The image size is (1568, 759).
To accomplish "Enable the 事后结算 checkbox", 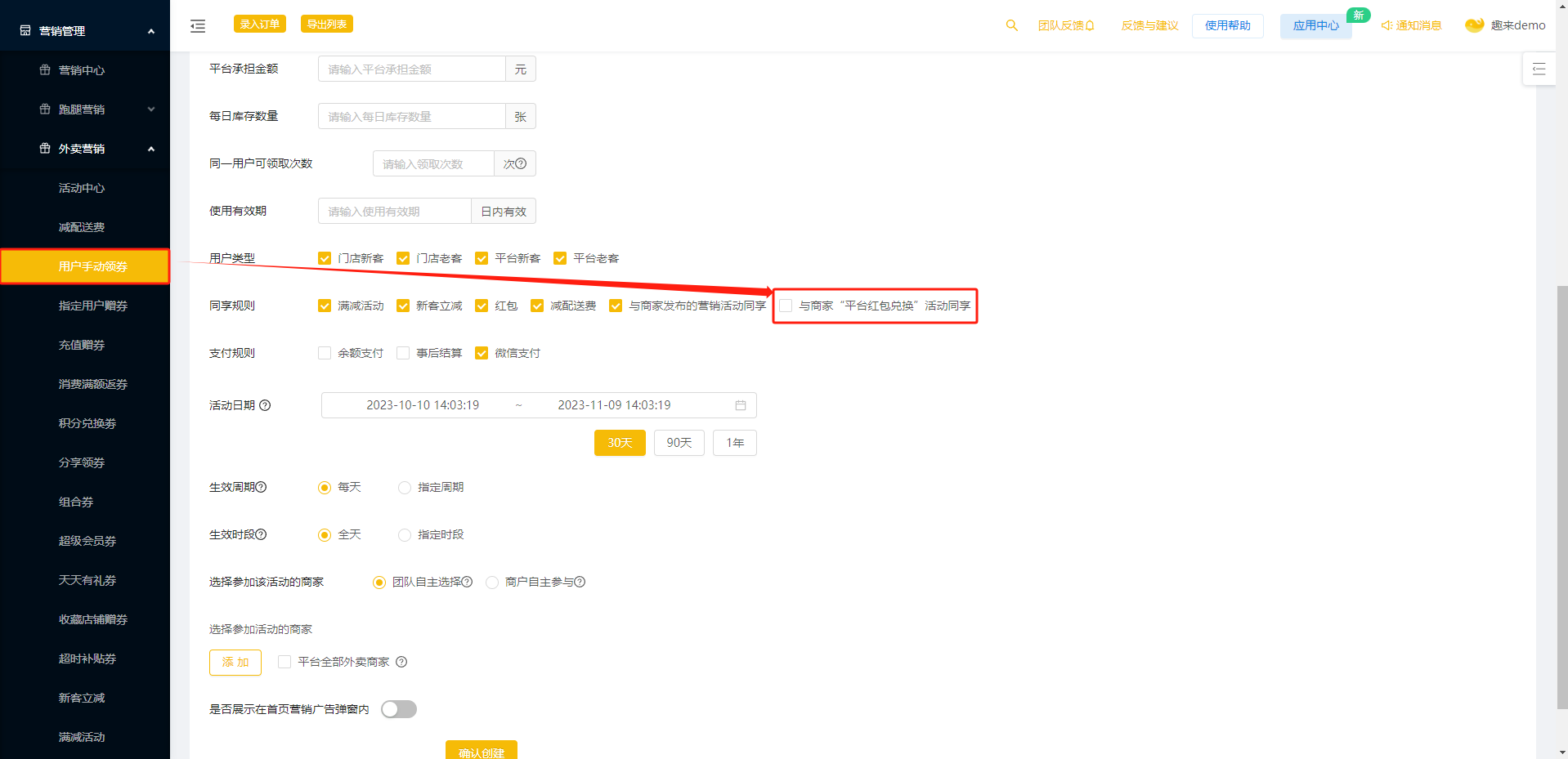I will coord(403,353).
